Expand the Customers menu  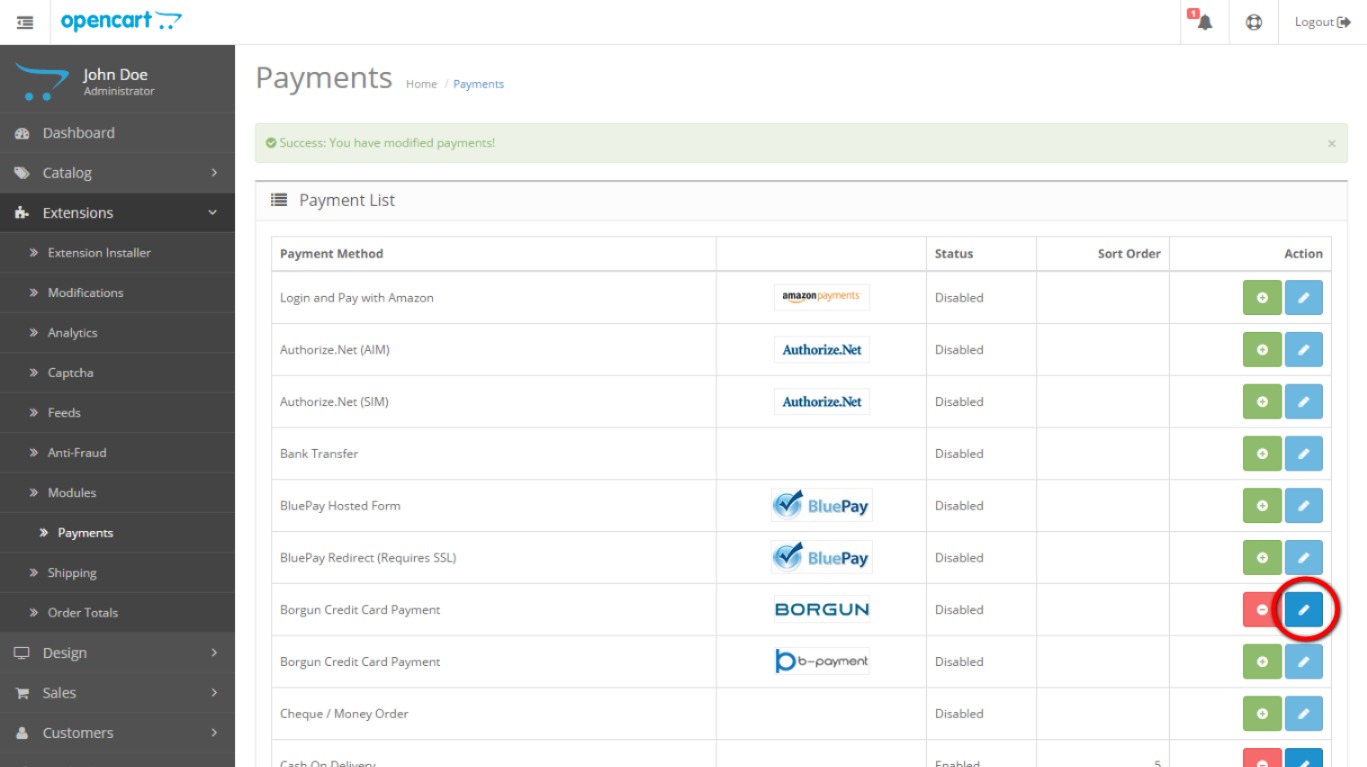pyautogui.click(x=117, y=733)
